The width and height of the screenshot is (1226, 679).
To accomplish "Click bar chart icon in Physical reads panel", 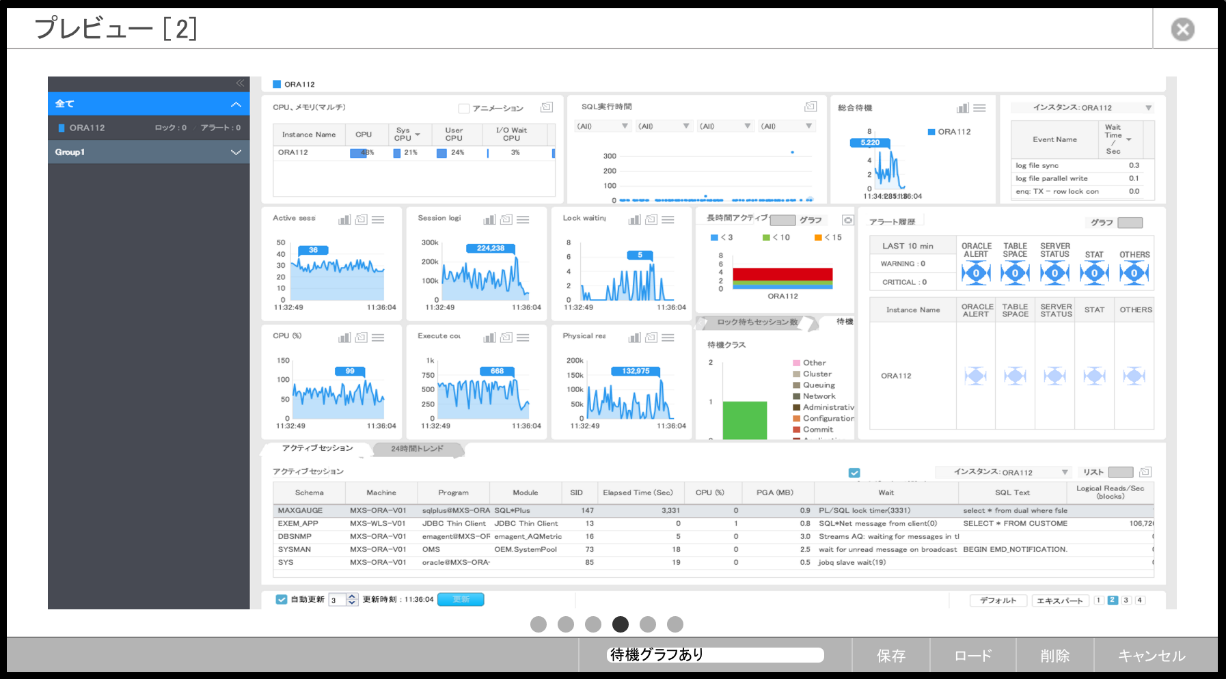I will [635, 337].
